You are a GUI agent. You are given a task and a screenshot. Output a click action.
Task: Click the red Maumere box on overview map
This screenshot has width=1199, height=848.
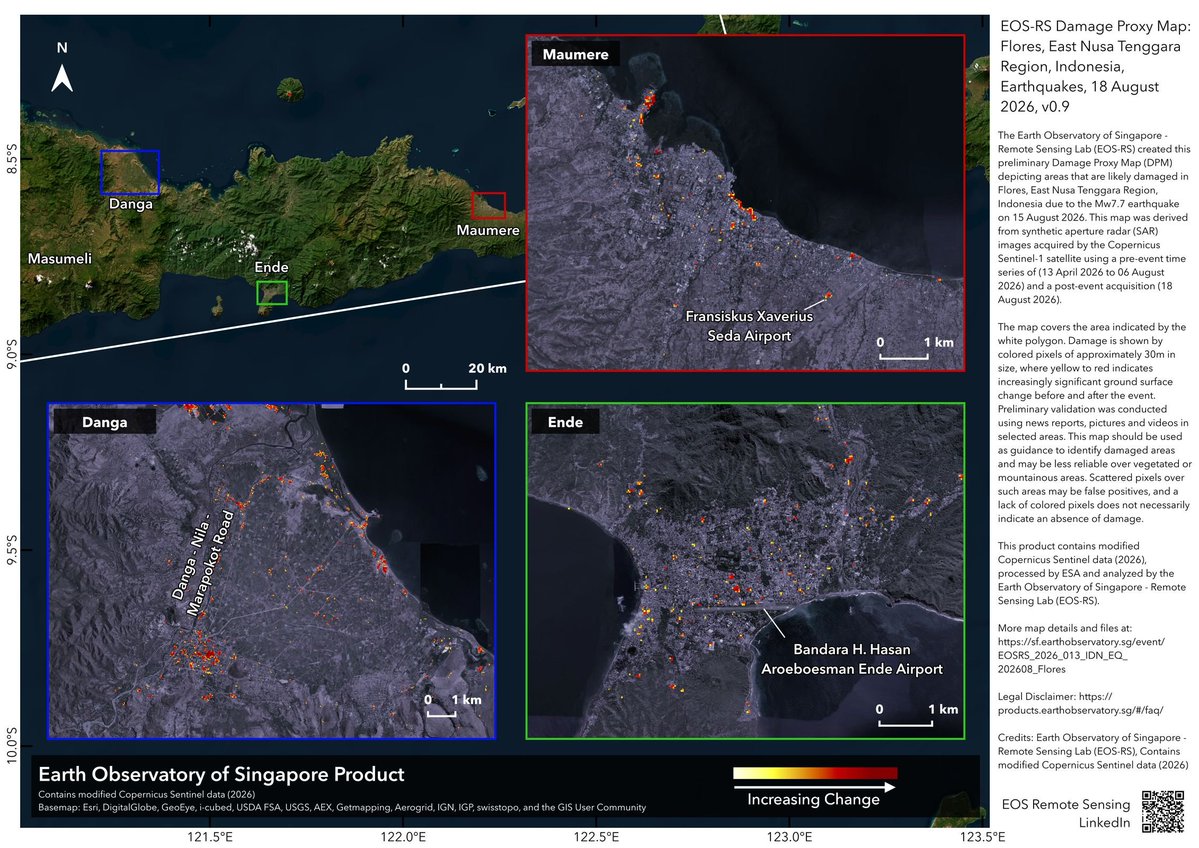click(x=489, y=206)
